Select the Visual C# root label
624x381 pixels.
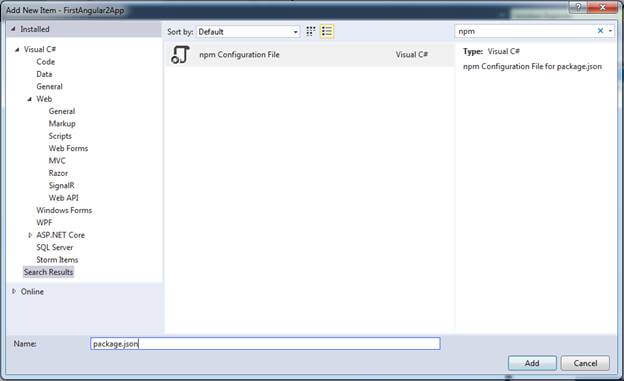pos(40,49)
